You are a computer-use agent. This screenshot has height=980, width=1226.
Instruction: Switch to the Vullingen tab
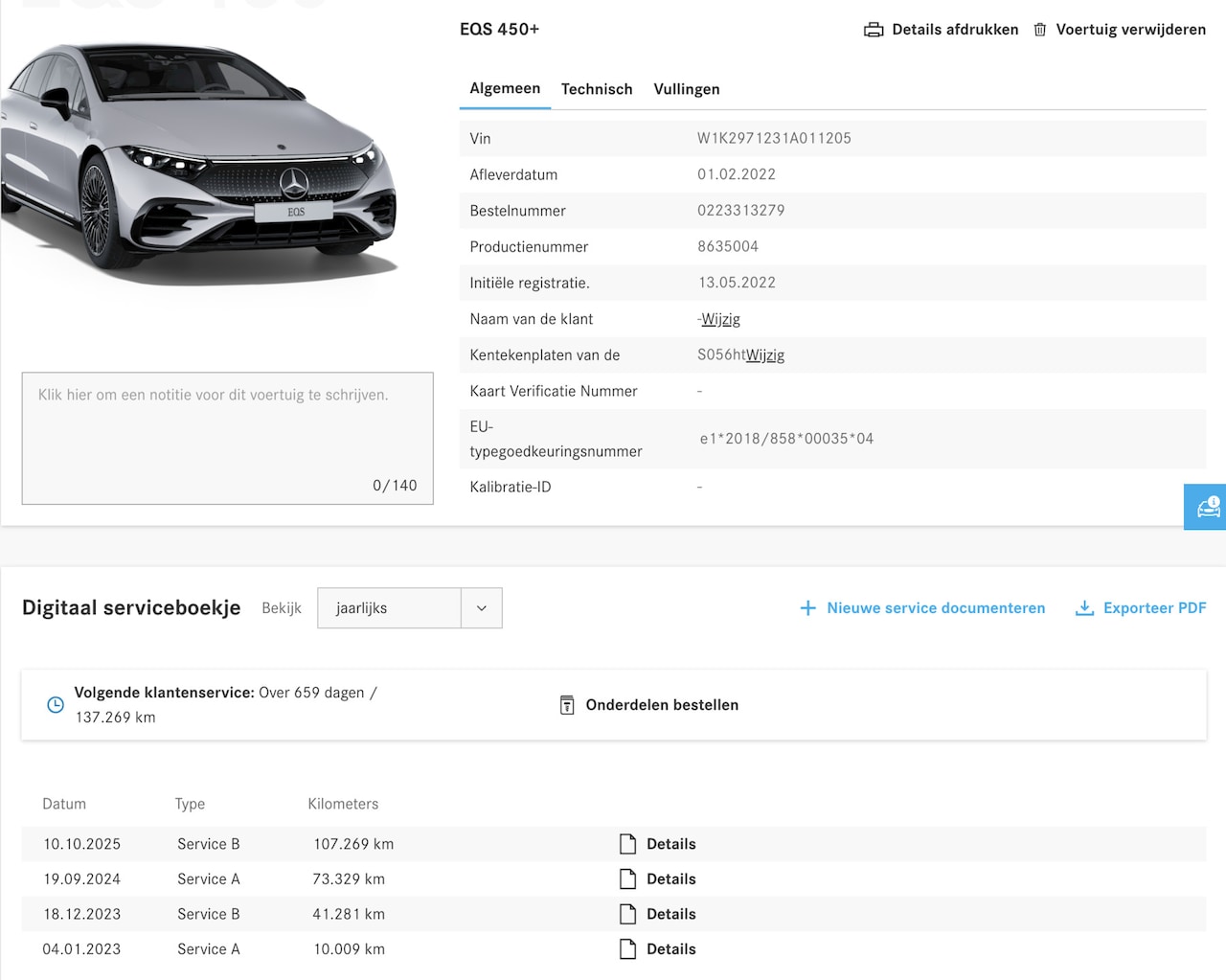click(x=686, y=89)
